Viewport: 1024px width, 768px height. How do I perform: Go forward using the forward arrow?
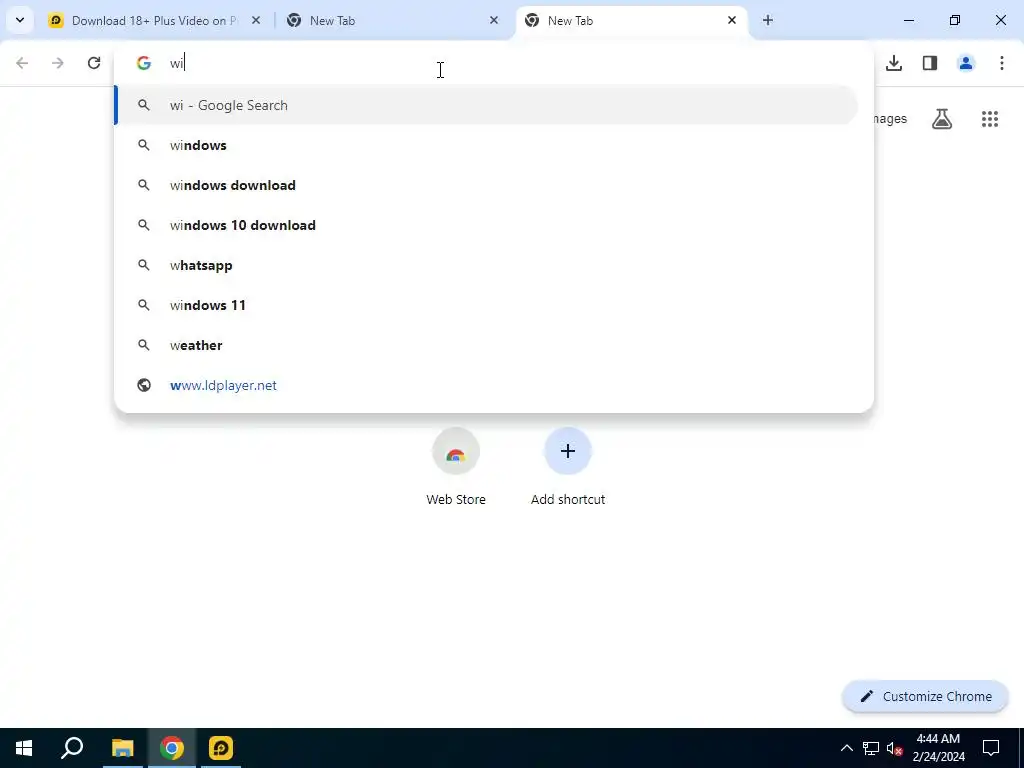58,63
